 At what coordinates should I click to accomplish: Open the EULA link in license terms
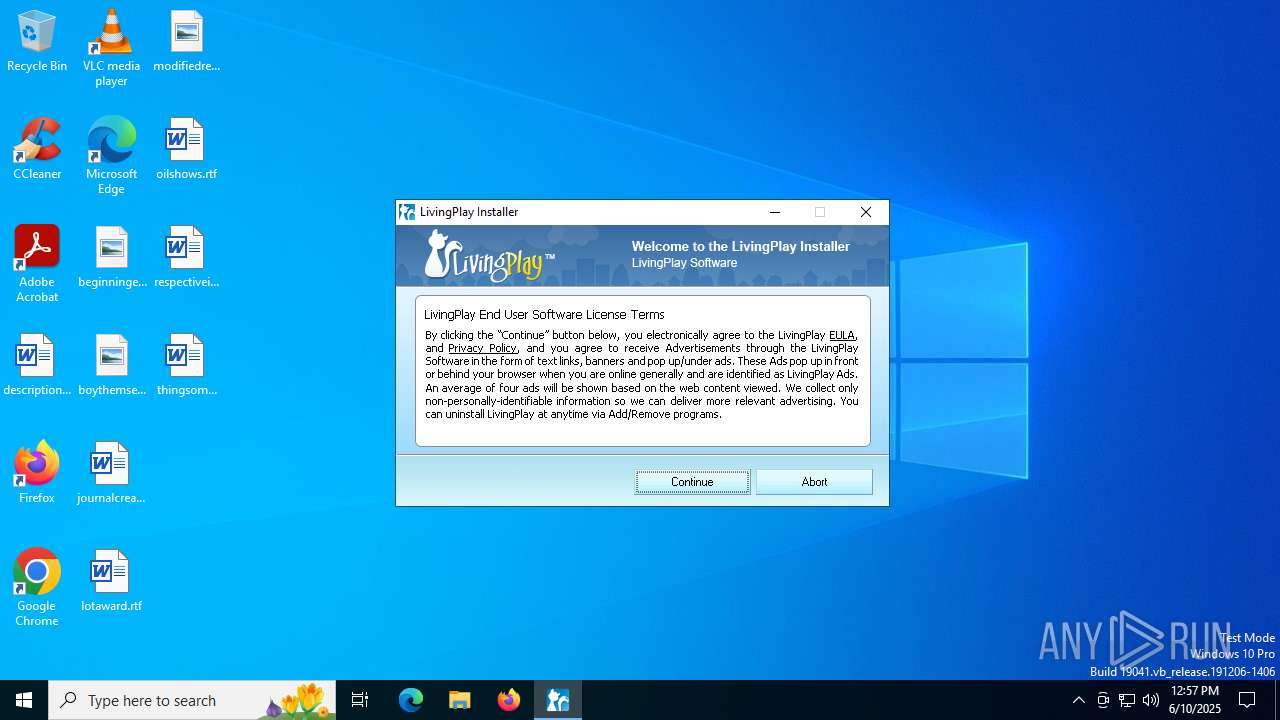point(842,335)
